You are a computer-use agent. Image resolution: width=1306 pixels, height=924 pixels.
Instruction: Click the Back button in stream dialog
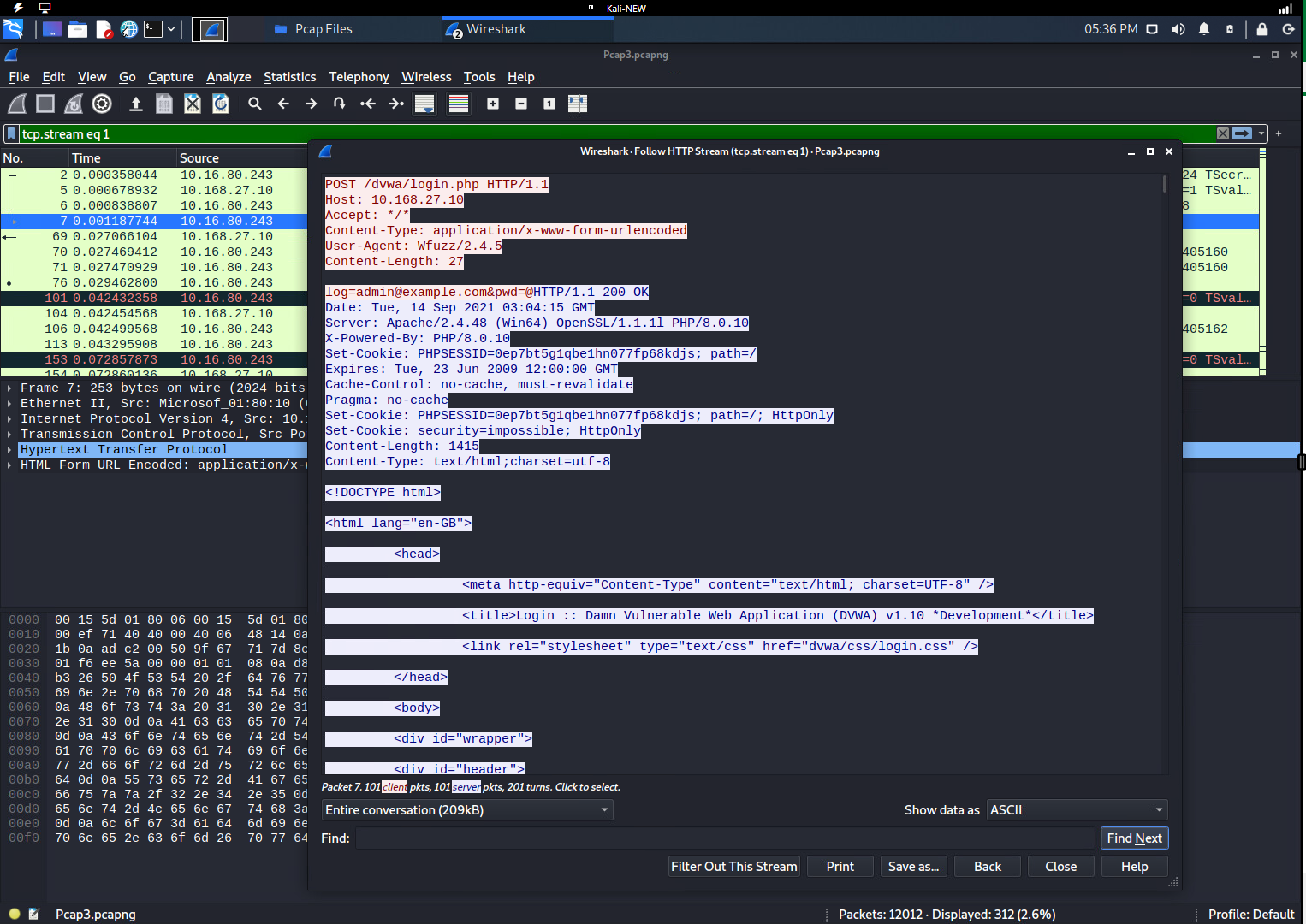987,867
